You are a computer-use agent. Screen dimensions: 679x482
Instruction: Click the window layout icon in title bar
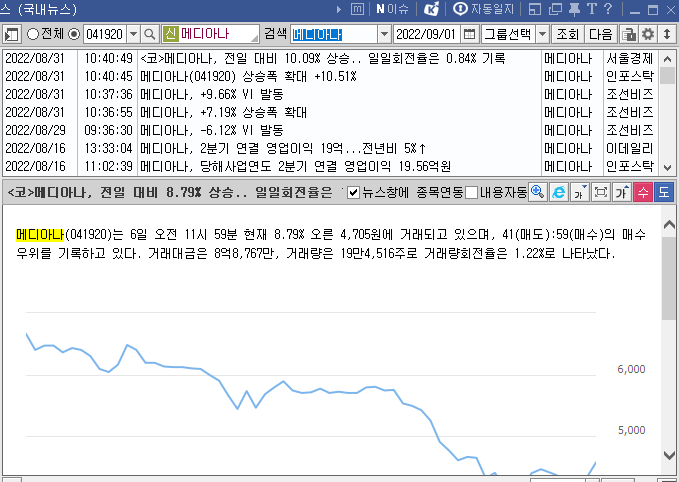pos(535,9)
